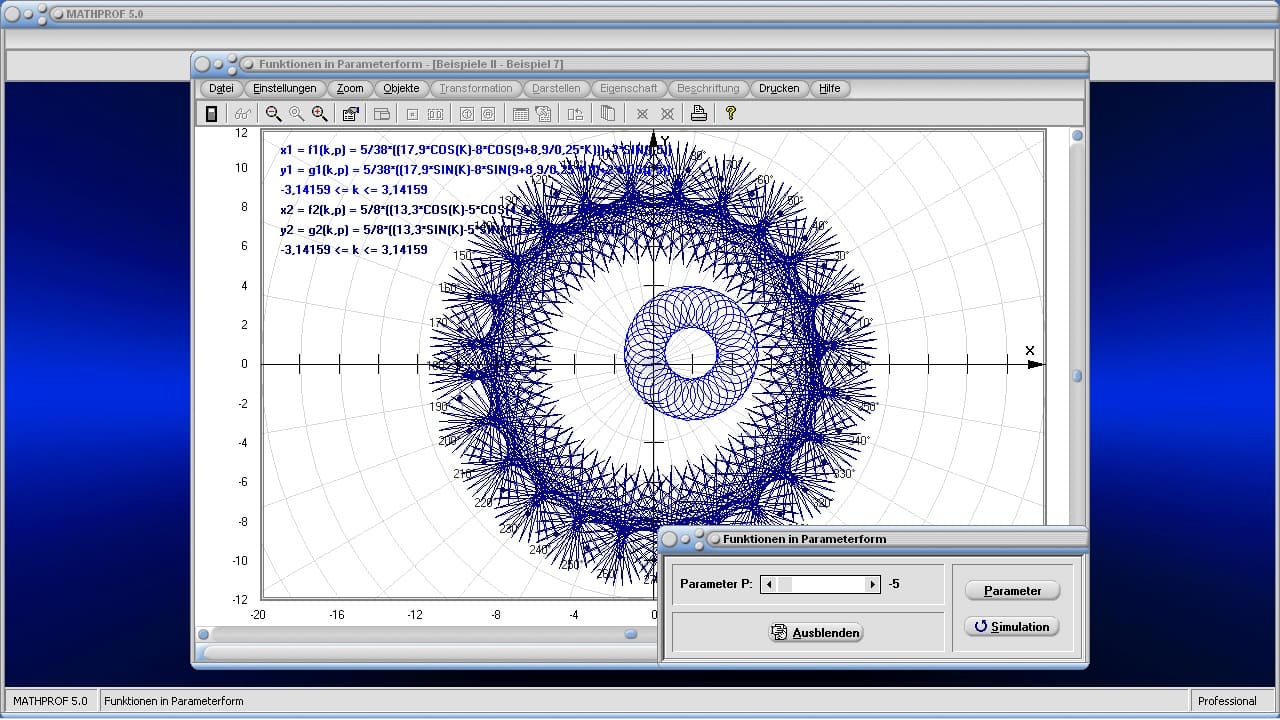
Task: Open the Beschriftung menu
Action: (x=708, y=88)
